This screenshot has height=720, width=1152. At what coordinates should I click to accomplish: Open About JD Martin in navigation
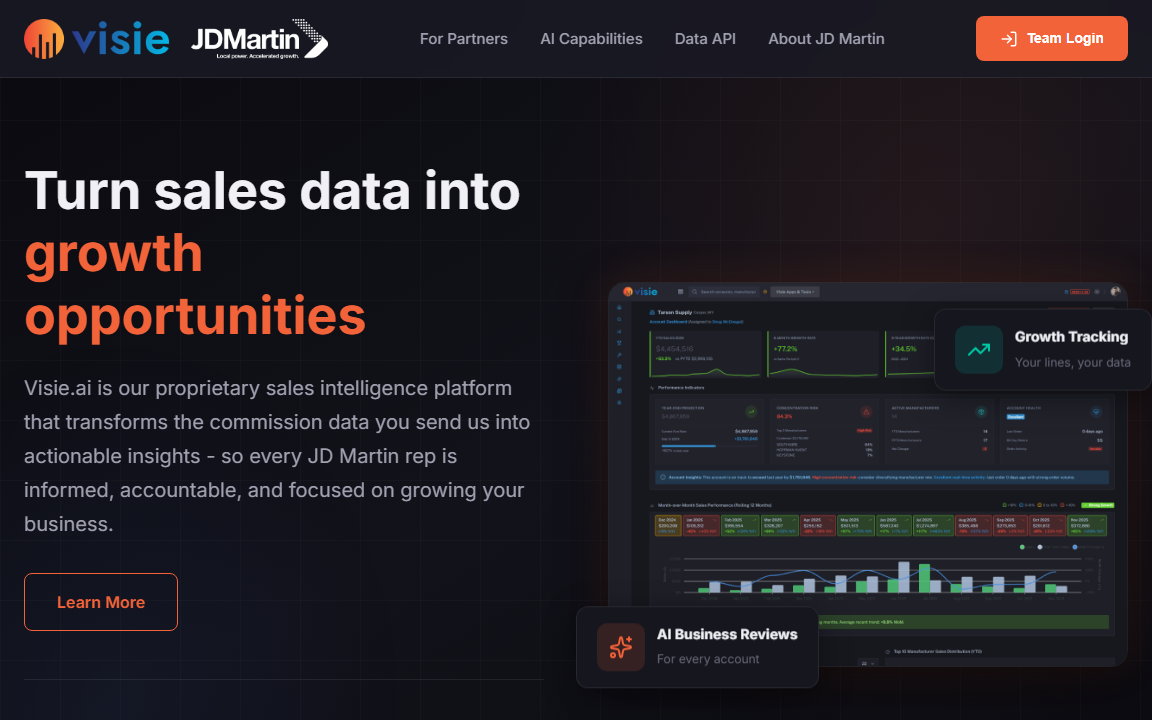[827, 39]
